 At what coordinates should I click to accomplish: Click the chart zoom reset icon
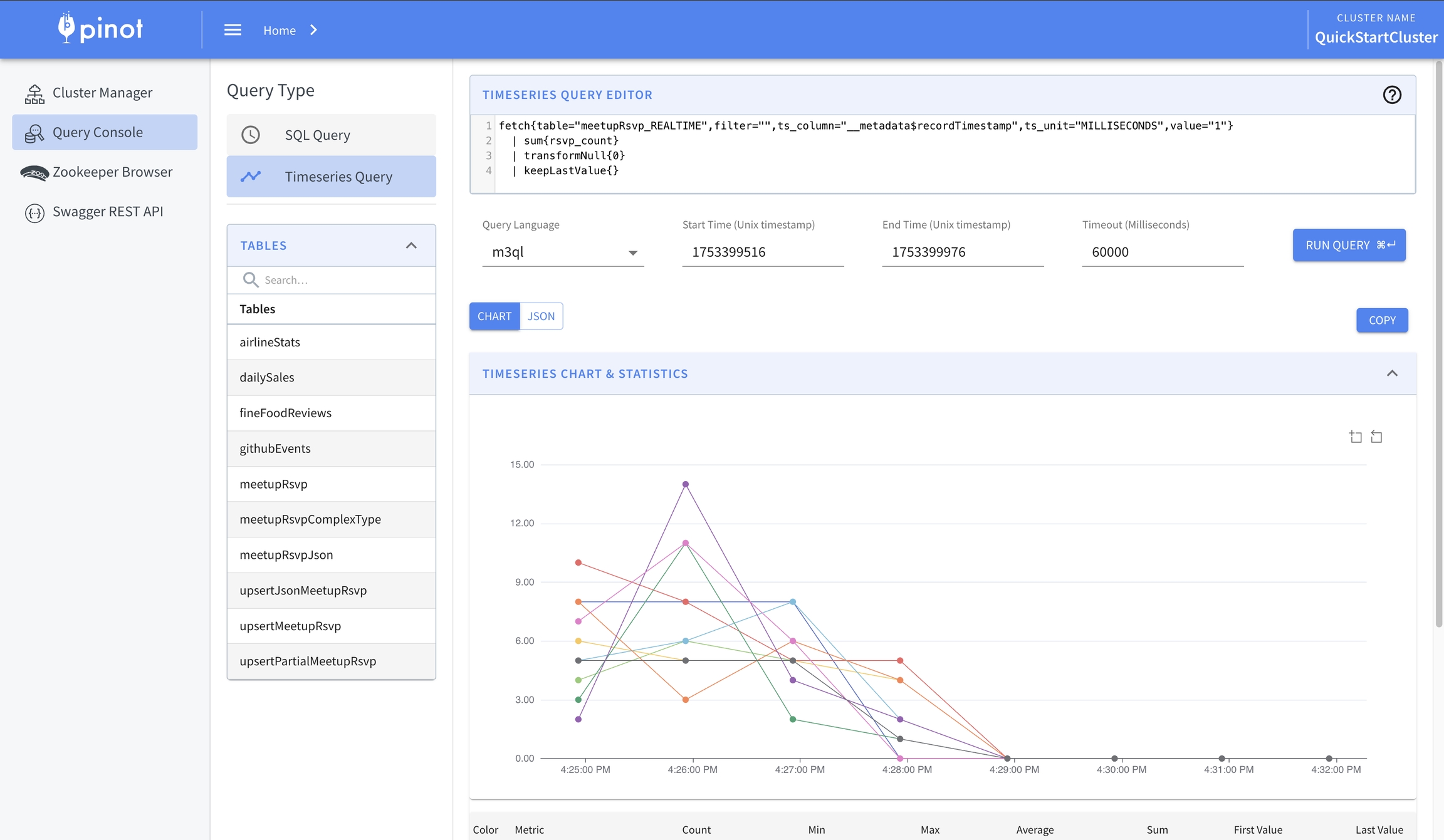click(1376, 437)
